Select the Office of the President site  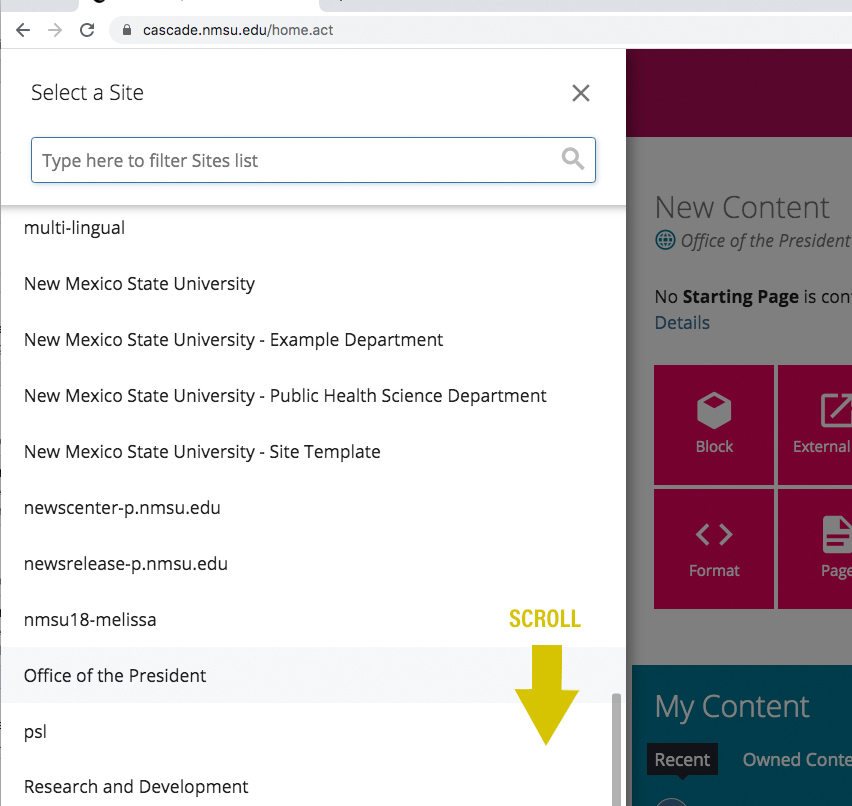[114, 675]
